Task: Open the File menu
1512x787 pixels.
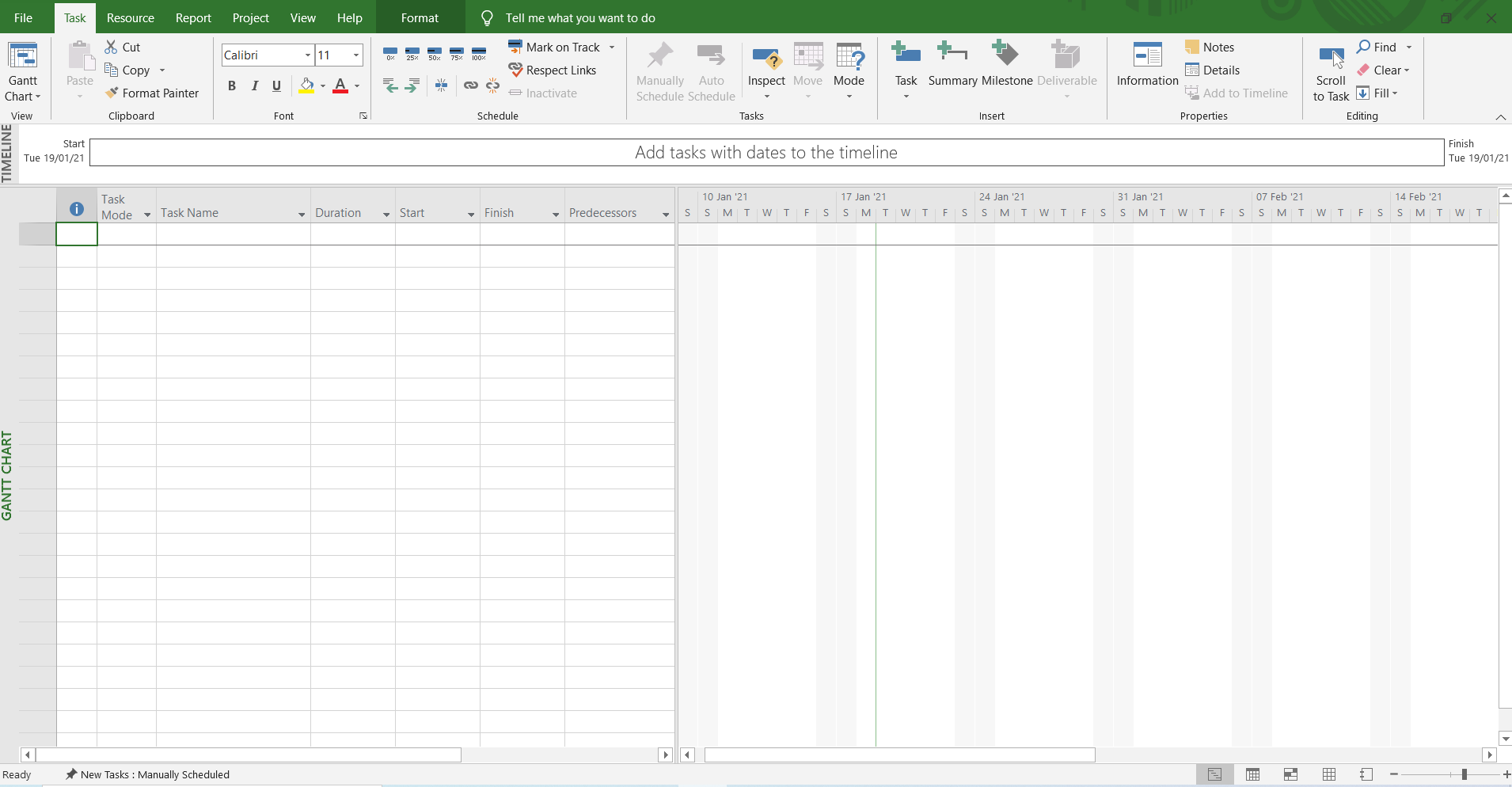Action: click(x=23, y=17)
